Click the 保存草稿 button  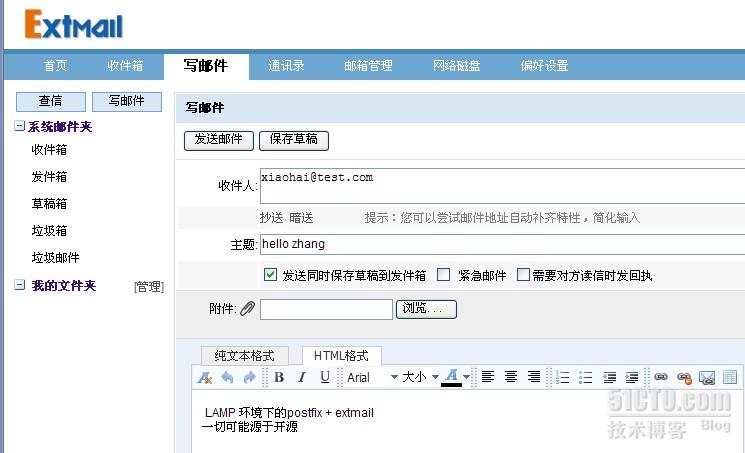pyautogui.click(x=294, y=140)
